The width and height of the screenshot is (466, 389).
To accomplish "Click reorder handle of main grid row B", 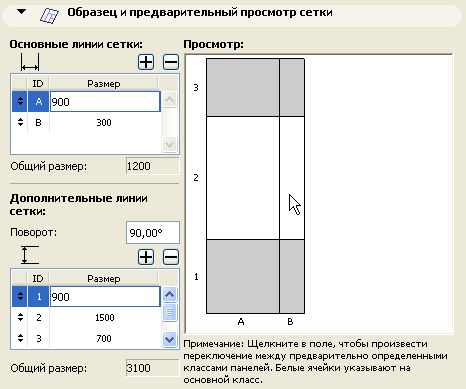I will coord(20,122).
